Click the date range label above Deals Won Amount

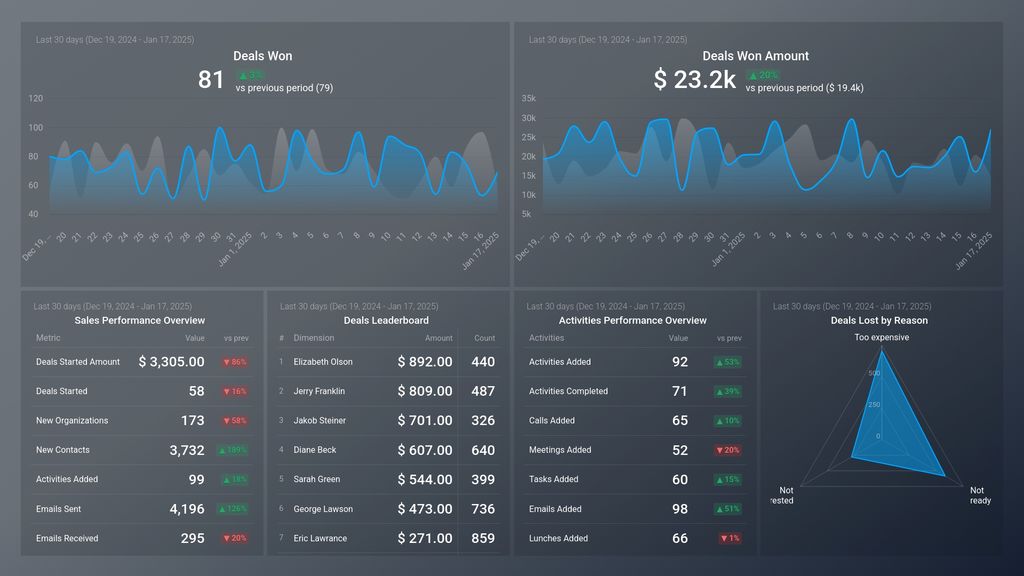pyautogui.click(x=608, y=40)
